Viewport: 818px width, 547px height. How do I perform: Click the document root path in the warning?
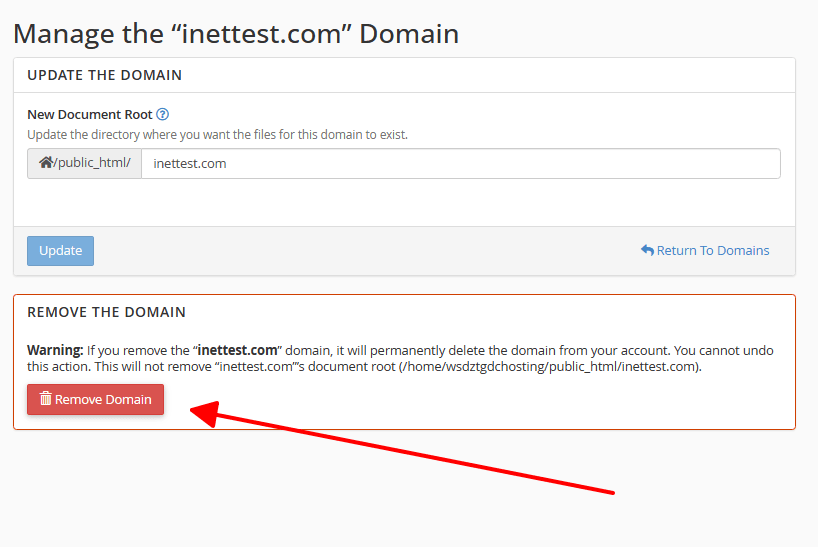549,367
